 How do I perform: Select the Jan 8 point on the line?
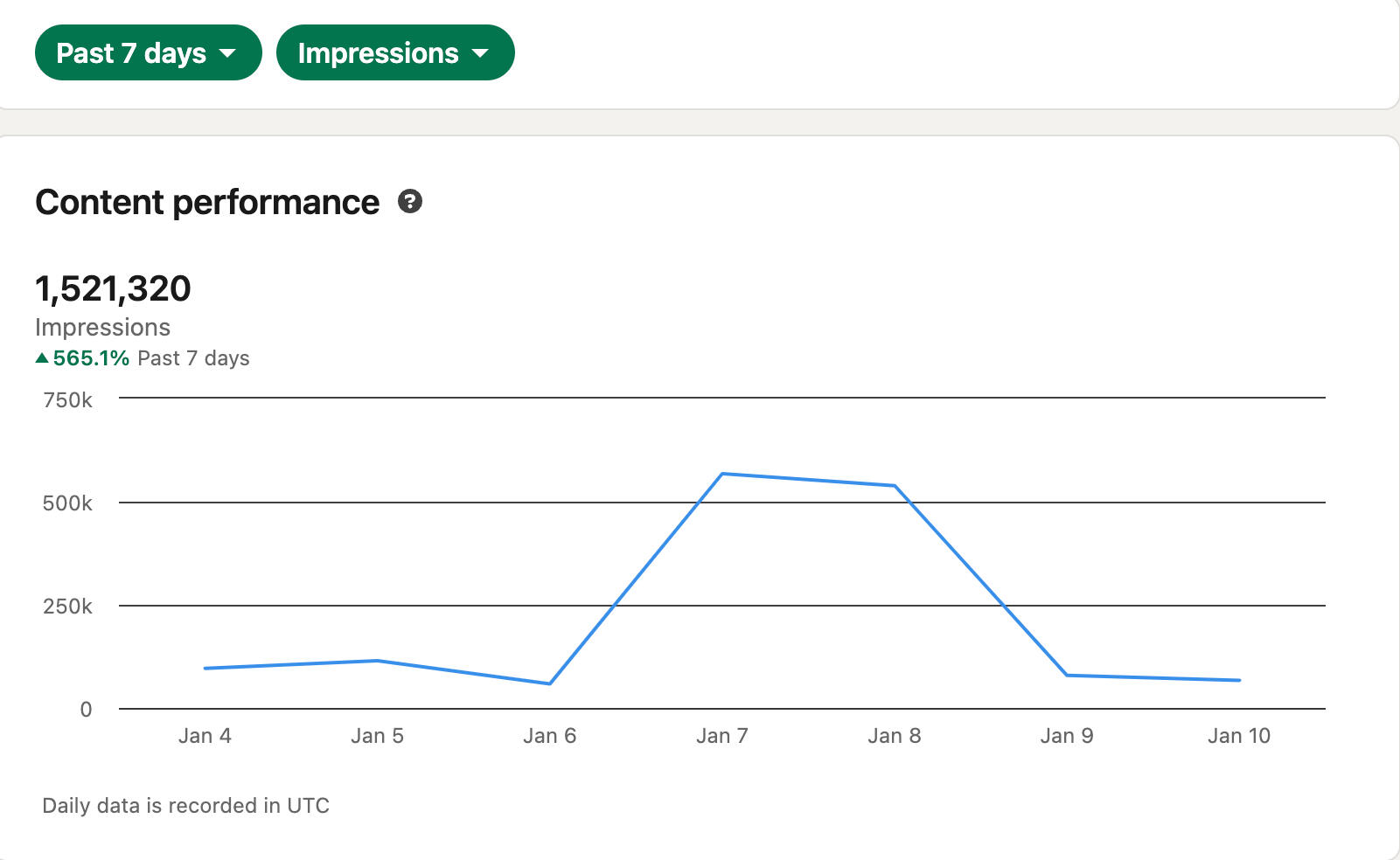pyautogui.click(x=895, y=486)
